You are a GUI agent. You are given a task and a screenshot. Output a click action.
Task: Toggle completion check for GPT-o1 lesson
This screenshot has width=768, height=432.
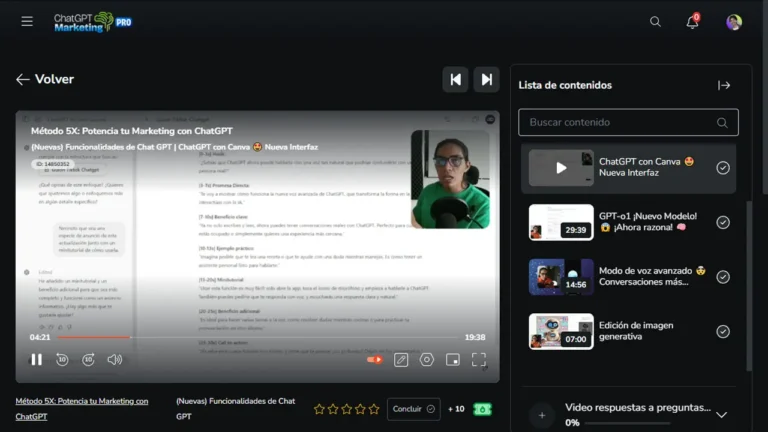[x=723, y=222]
